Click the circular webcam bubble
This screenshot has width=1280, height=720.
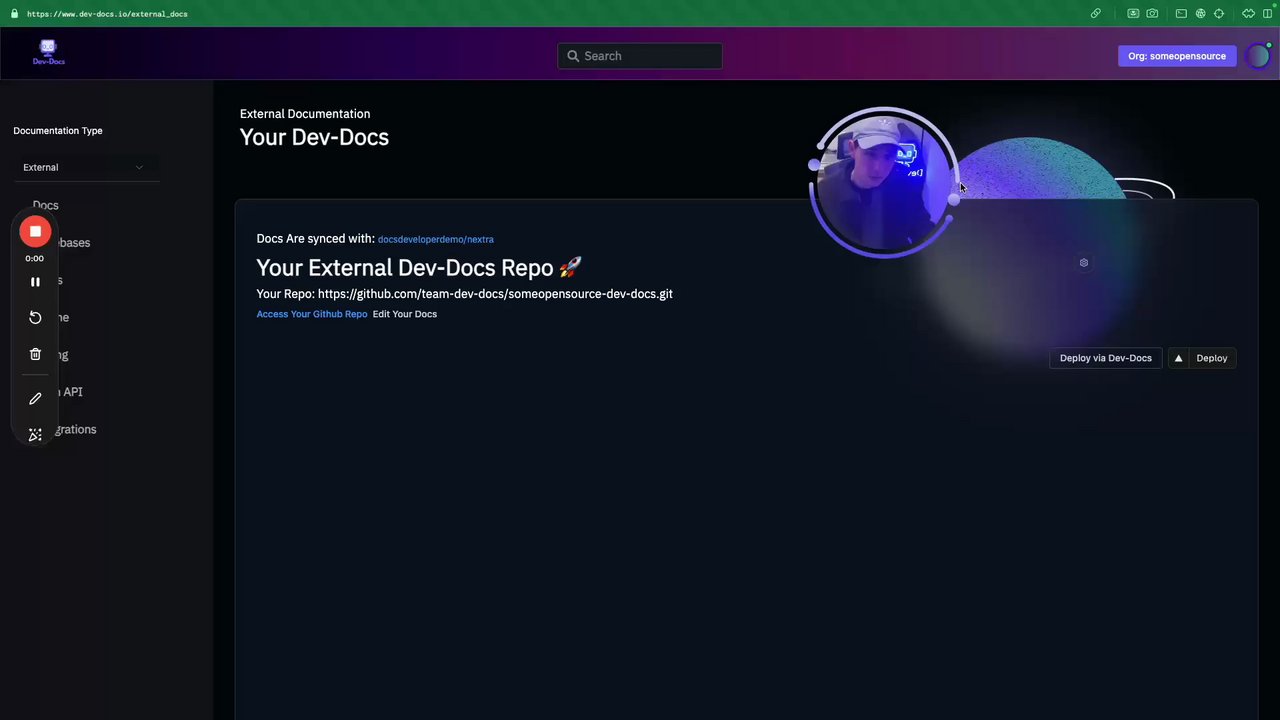tap(883, 182)
